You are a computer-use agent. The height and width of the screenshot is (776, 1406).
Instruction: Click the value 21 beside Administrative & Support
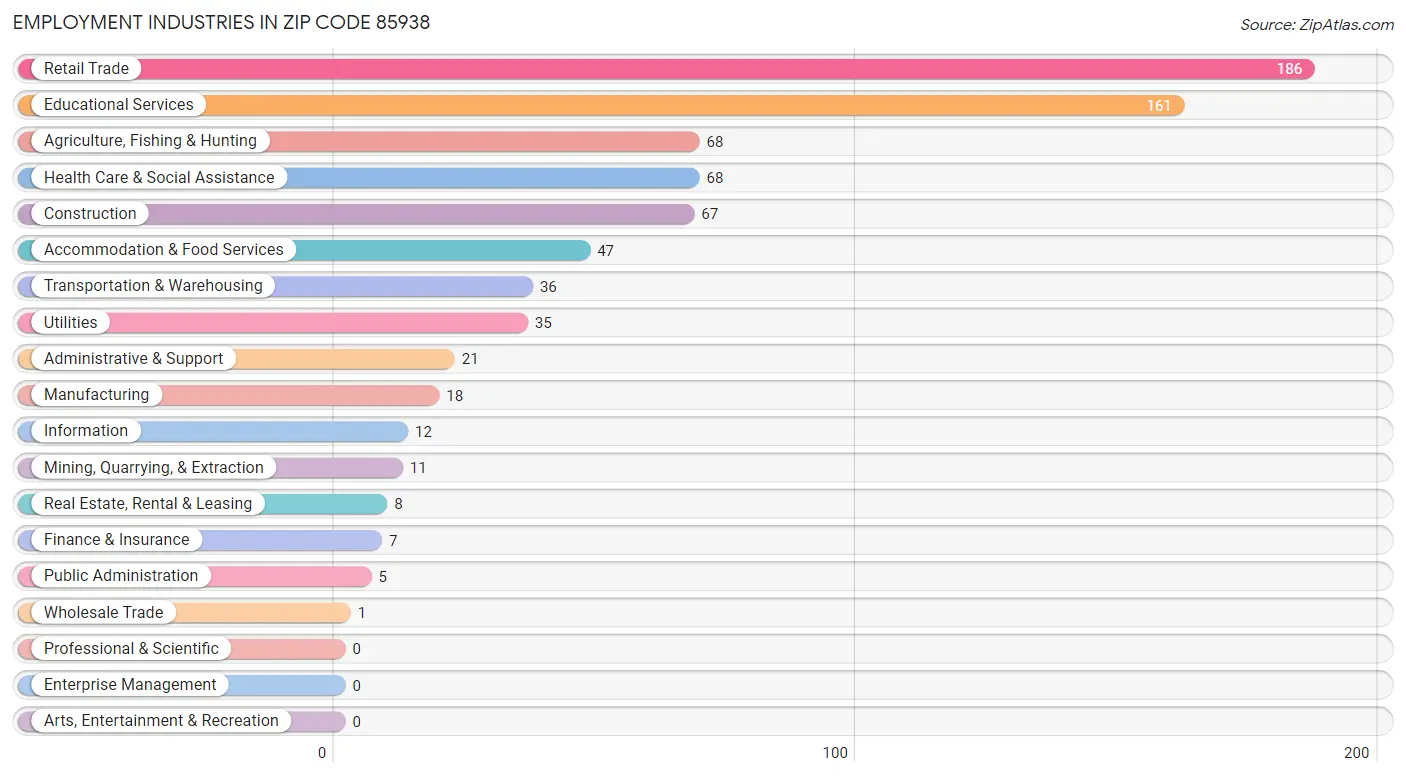[470, 359]
